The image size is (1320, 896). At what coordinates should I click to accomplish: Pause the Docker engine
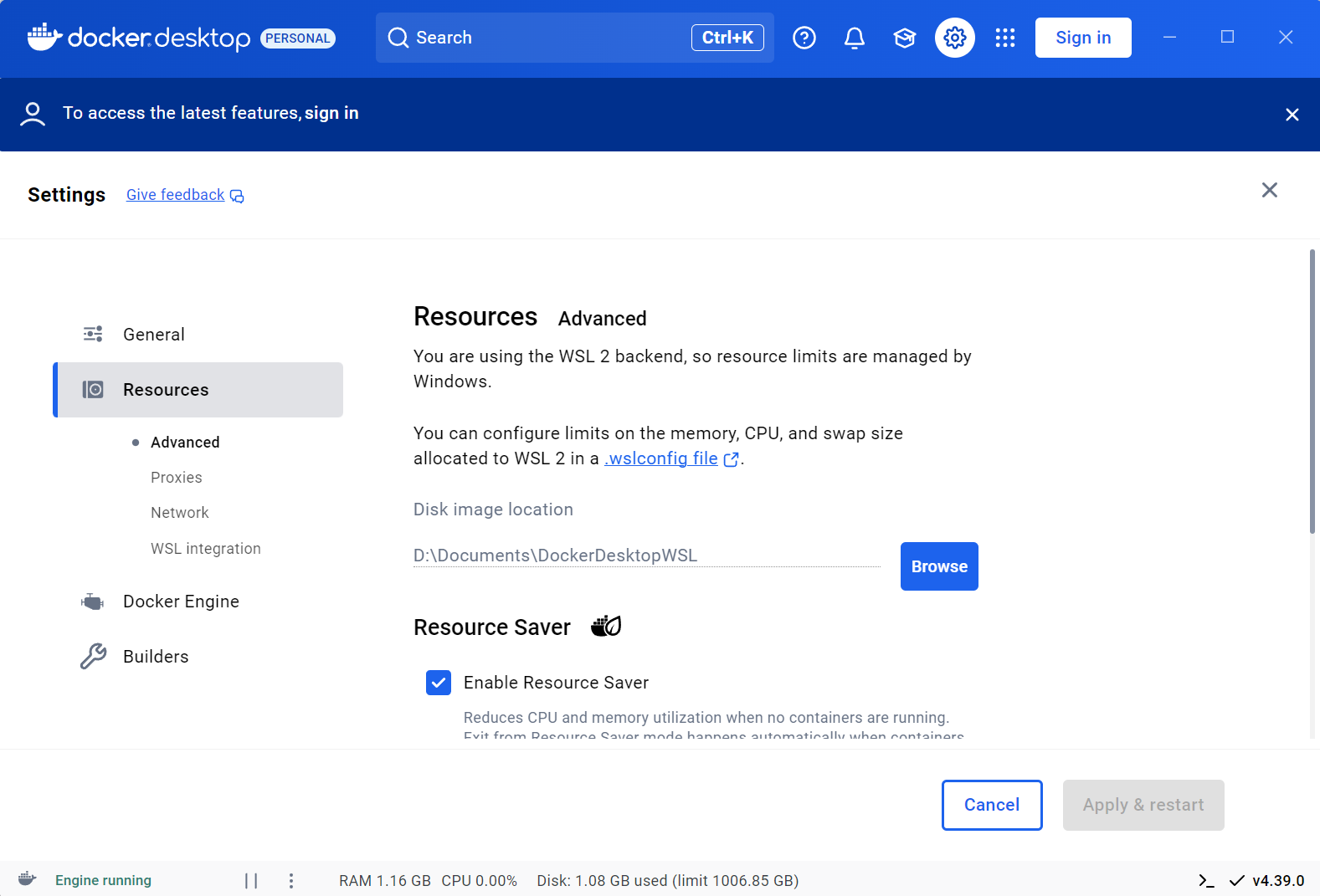(251, 880)
